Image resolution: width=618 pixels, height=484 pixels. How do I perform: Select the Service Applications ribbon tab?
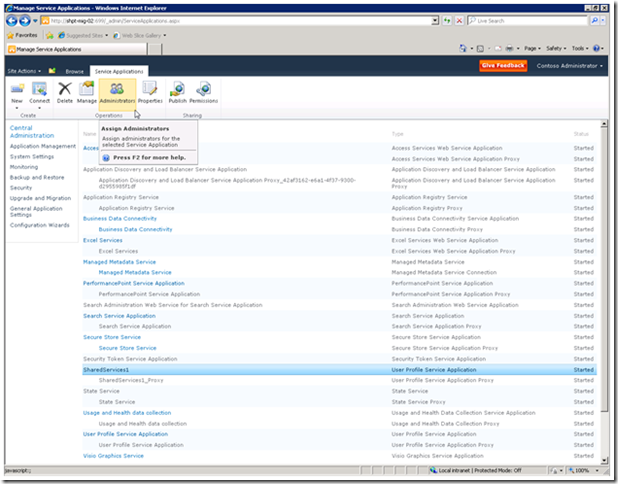(x=119, y=71)
